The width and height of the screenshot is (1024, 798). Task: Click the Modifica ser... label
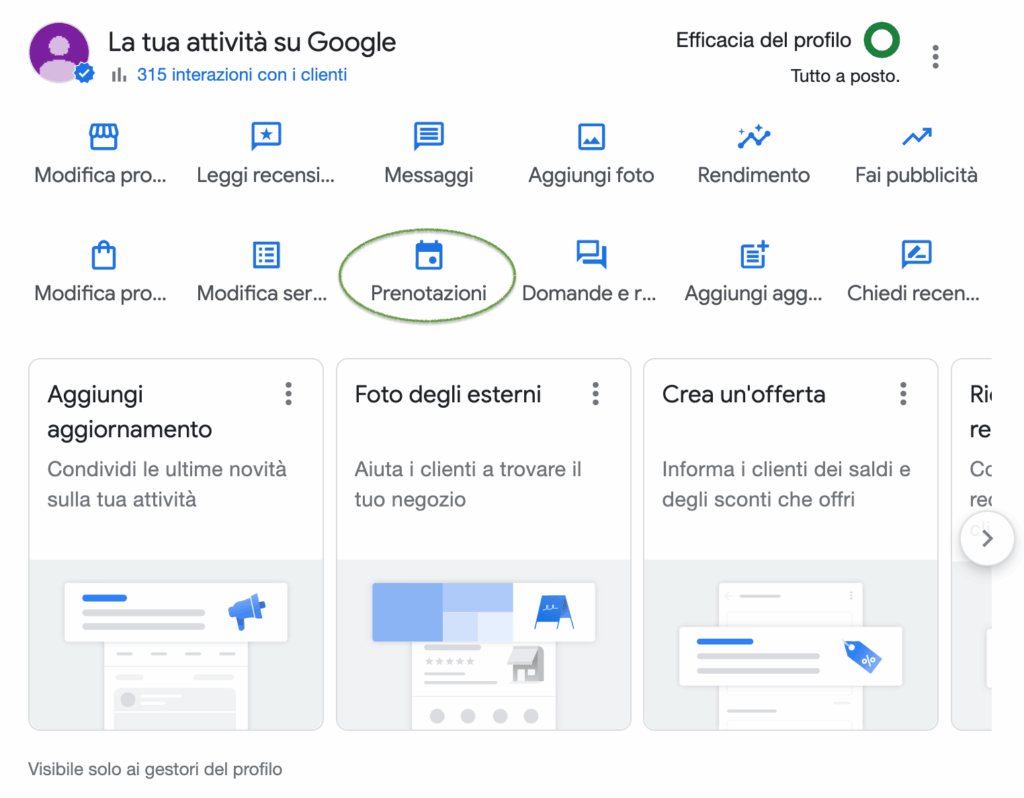pos(262,293)
